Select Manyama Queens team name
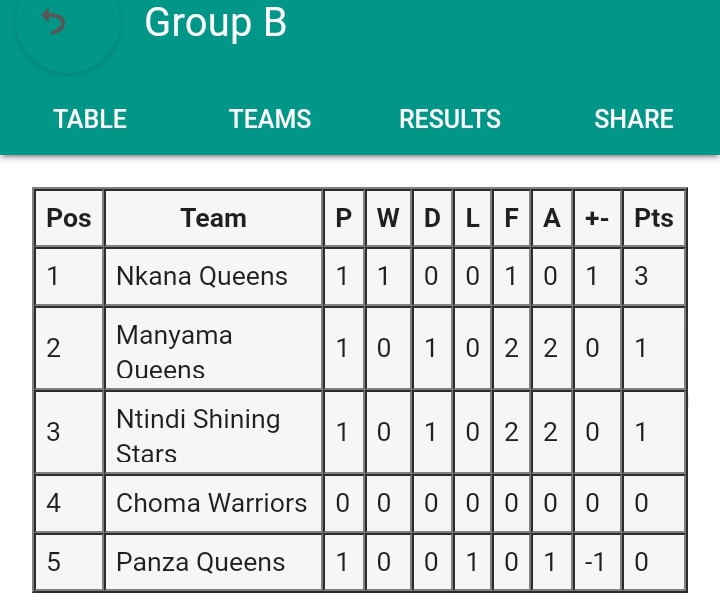The height and width of the screenshot is (606, 720). pos(174,351)
